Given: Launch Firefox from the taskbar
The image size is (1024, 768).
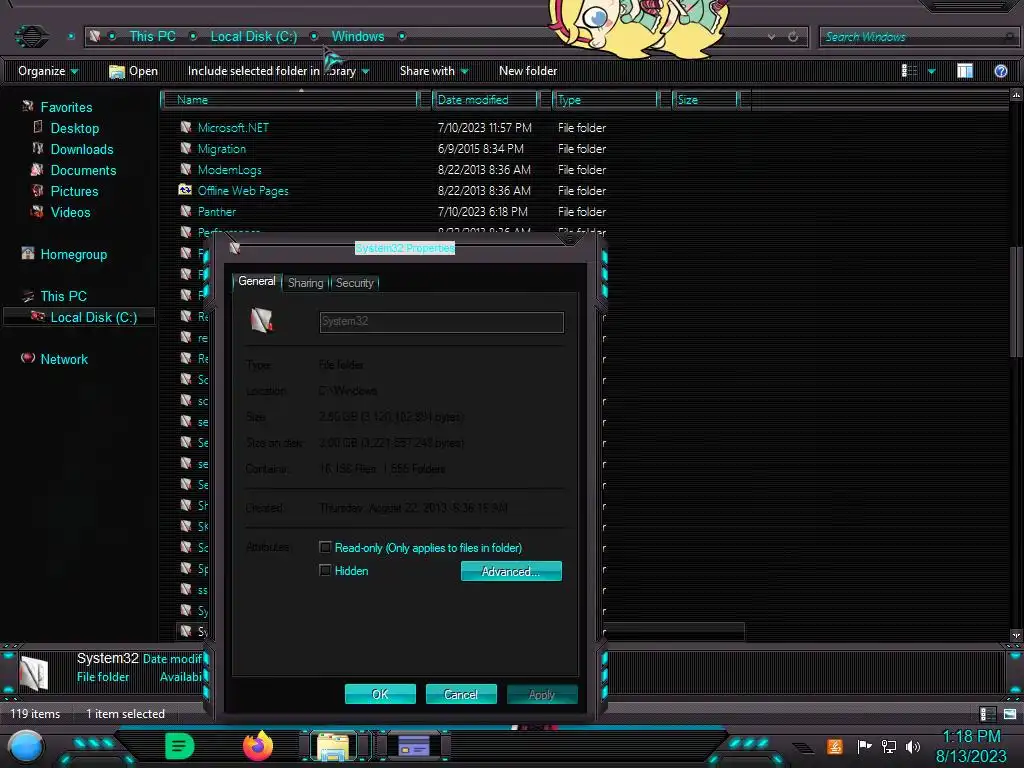Looking at the screenshot, I should click(x=258, y=746).
